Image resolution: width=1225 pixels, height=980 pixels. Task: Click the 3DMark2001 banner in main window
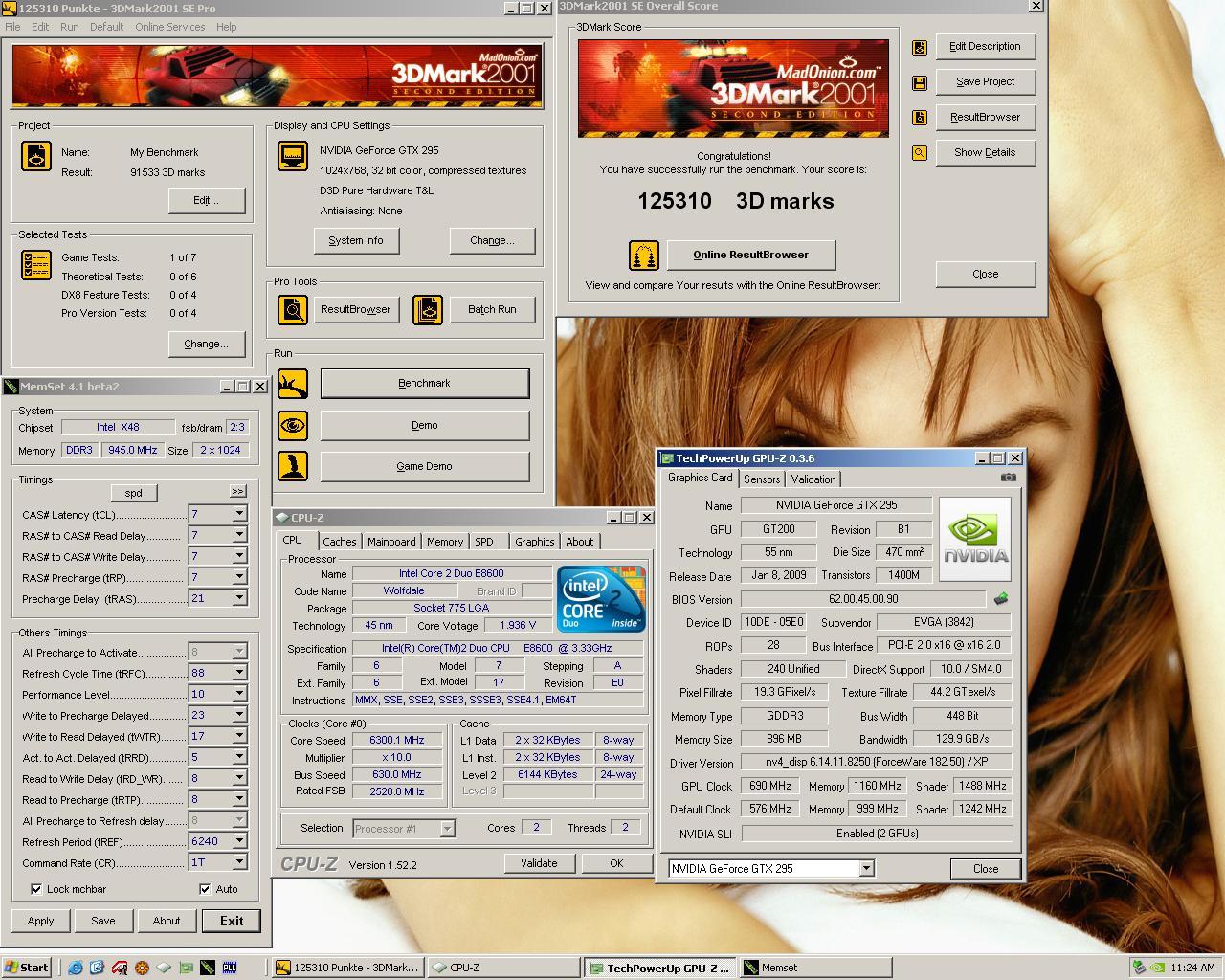coord(278,76)
